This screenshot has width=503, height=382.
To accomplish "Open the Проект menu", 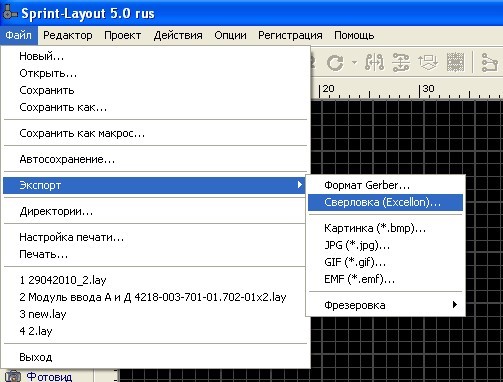I will 122,35.
